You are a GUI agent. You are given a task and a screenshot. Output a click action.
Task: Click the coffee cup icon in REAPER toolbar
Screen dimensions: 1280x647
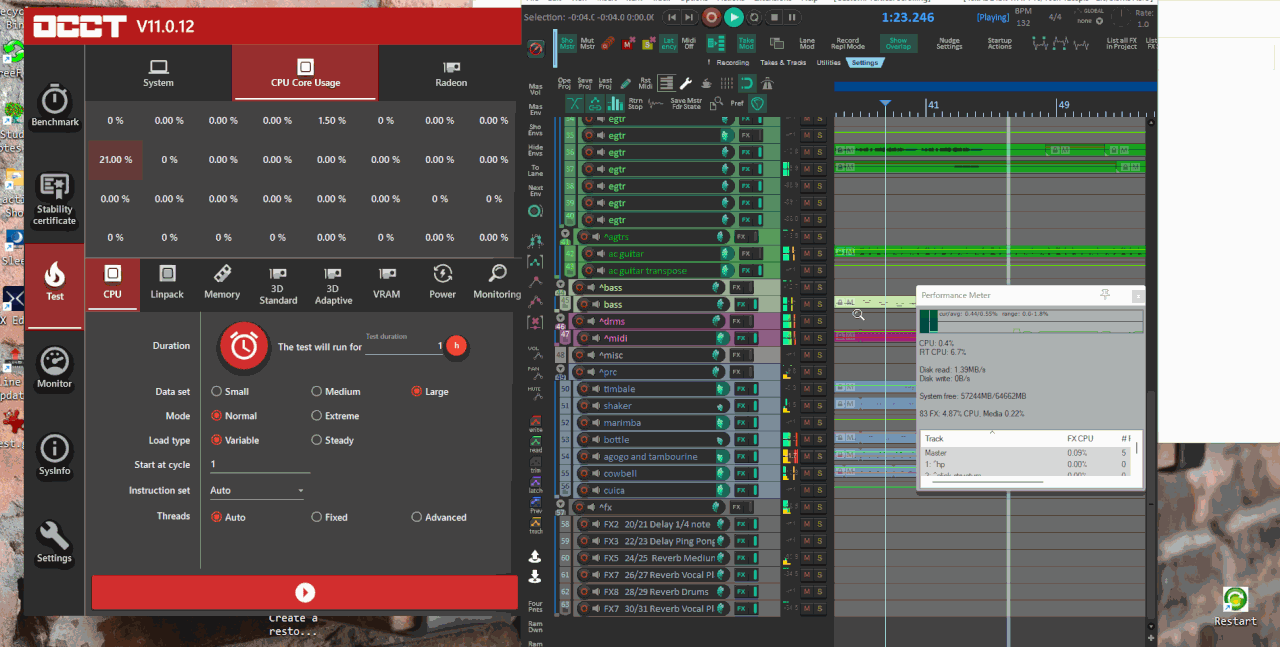coord(706,83)
